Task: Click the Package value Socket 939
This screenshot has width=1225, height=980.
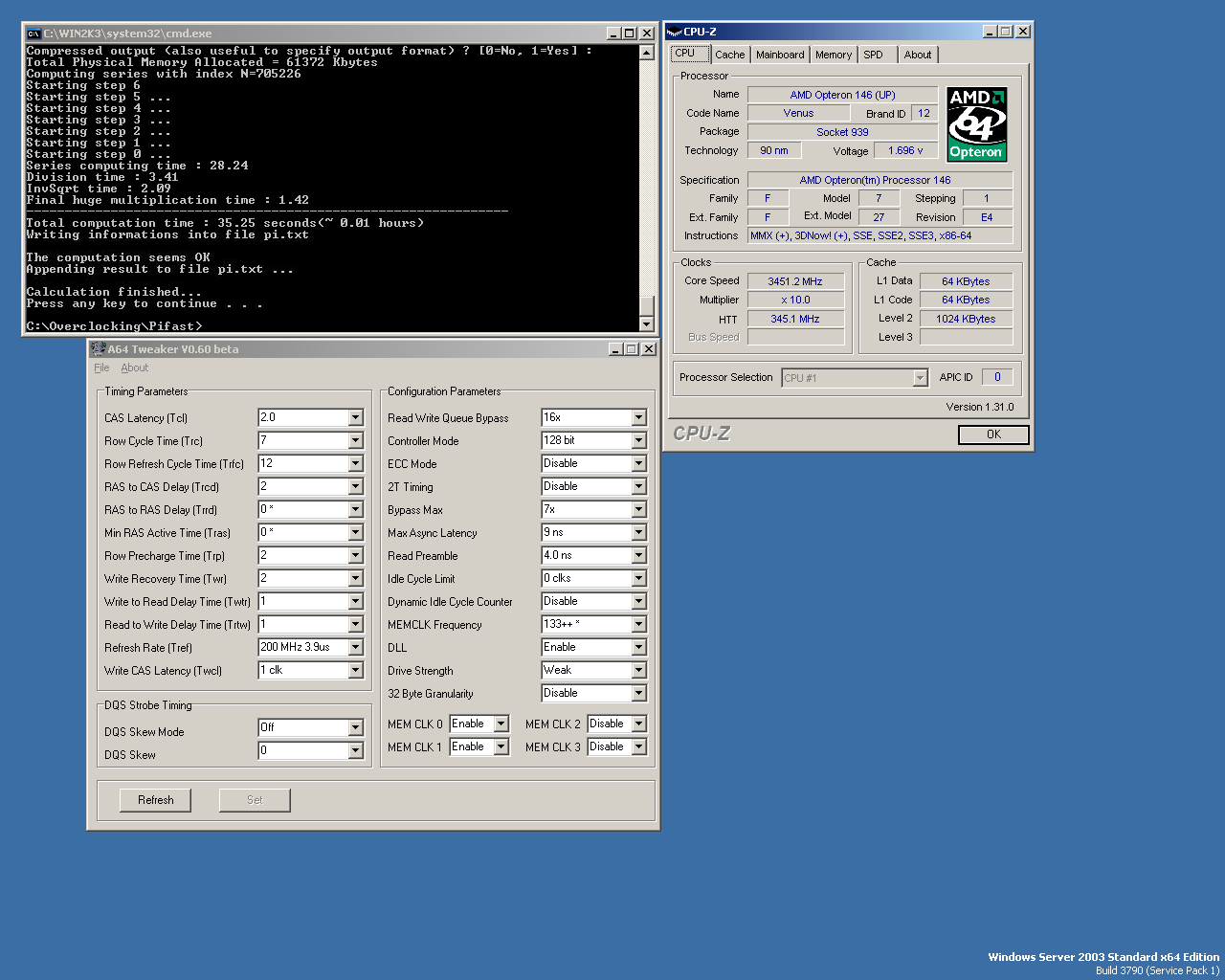Action: [x=842, y=132]
